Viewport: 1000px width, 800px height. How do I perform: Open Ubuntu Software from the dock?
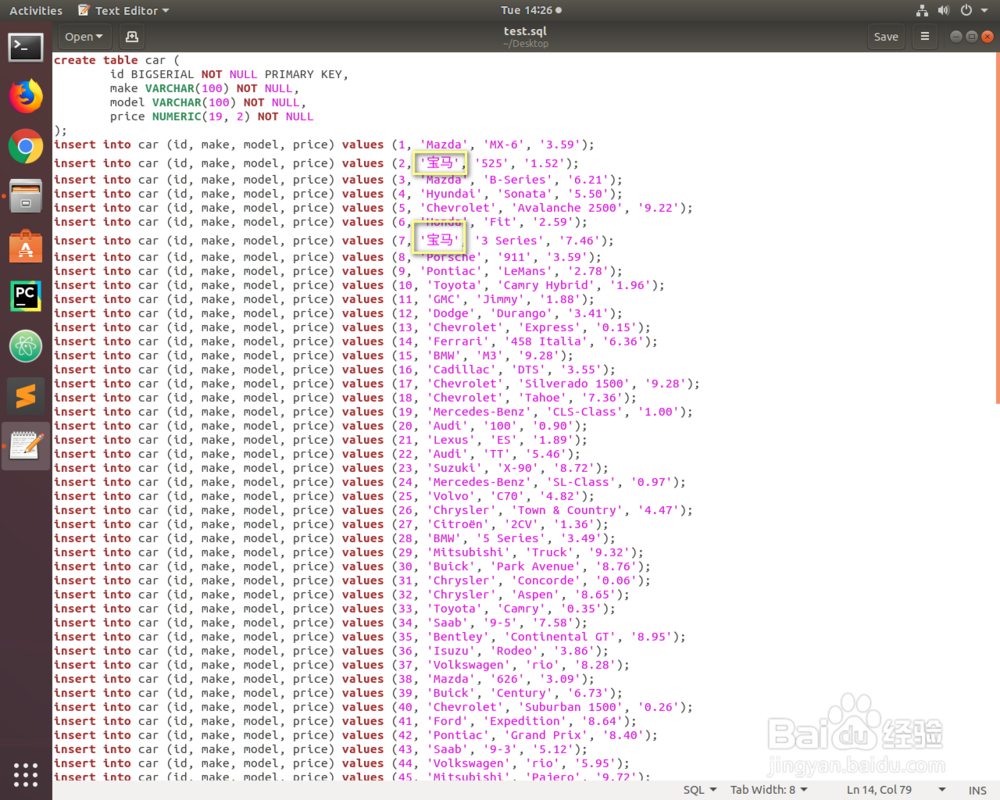[x=26, y=246]
